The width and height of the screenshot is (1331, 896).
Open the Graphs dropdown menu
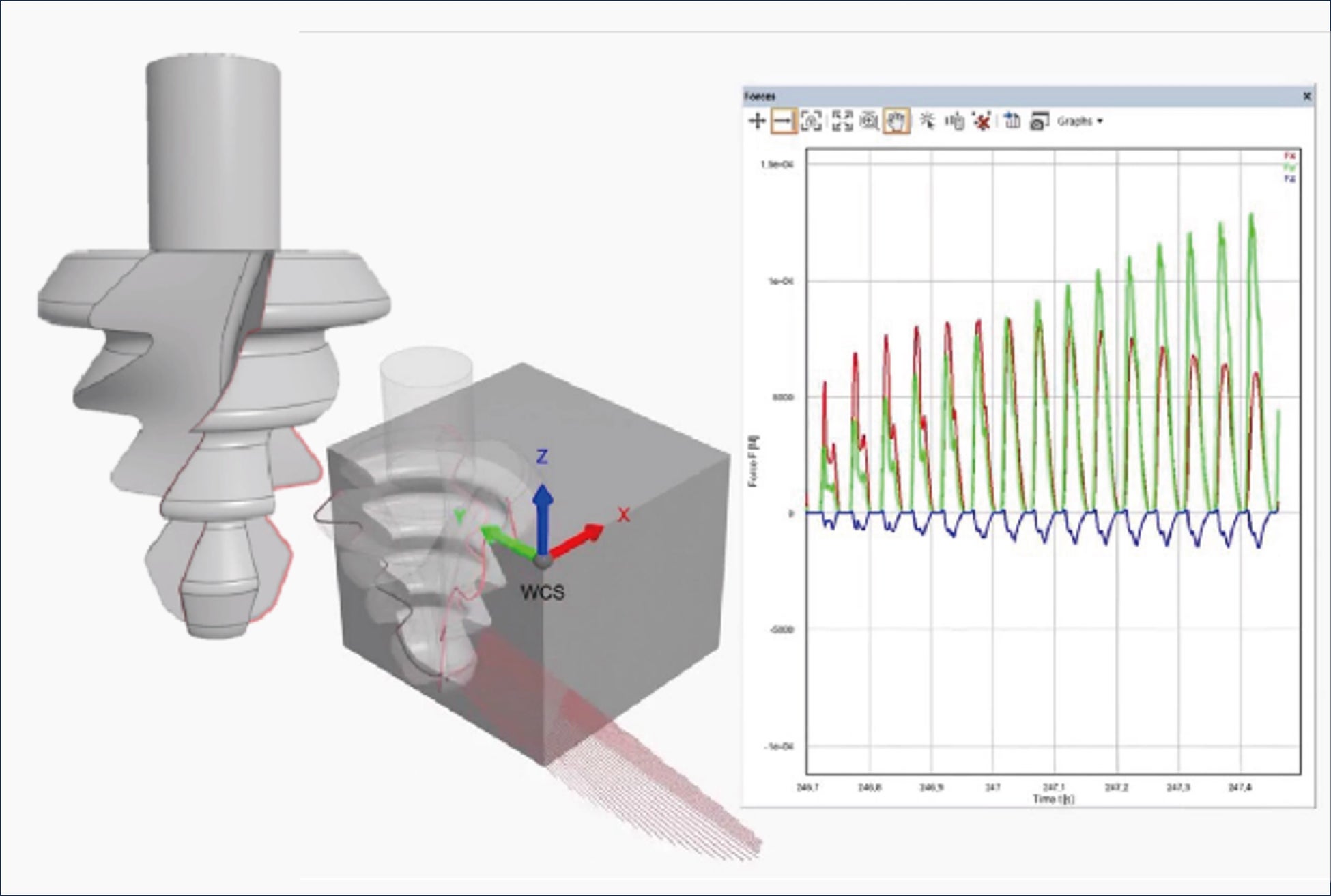[1075, 121]
